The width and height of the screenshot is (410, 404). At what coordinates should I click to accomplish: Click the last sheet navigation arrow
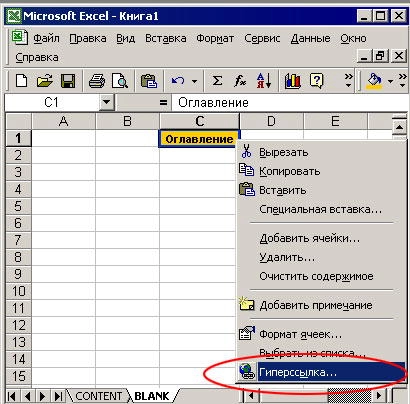point(58,396)
